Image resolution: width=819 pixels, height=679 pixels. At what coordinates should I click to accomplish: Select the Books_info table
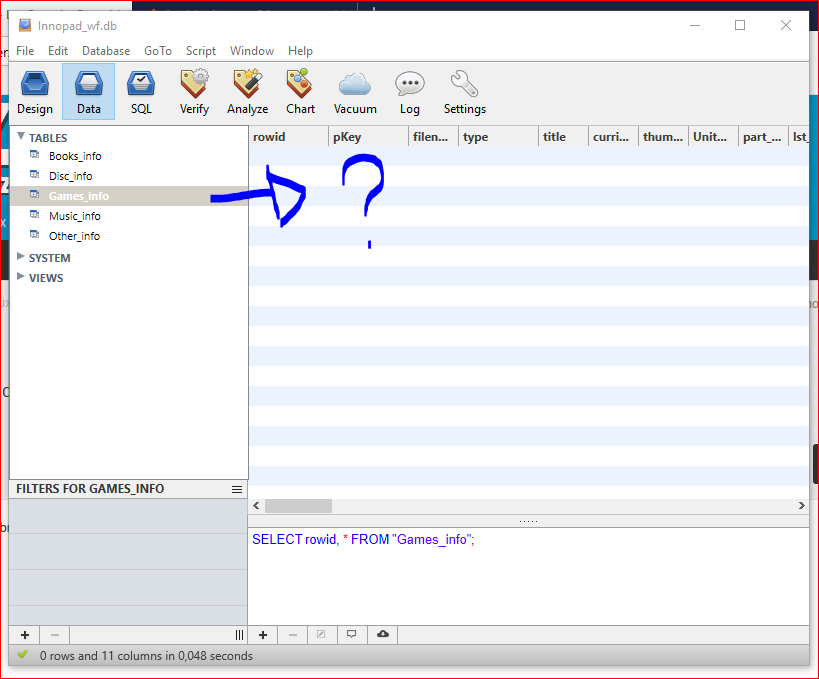coord(74,156)
